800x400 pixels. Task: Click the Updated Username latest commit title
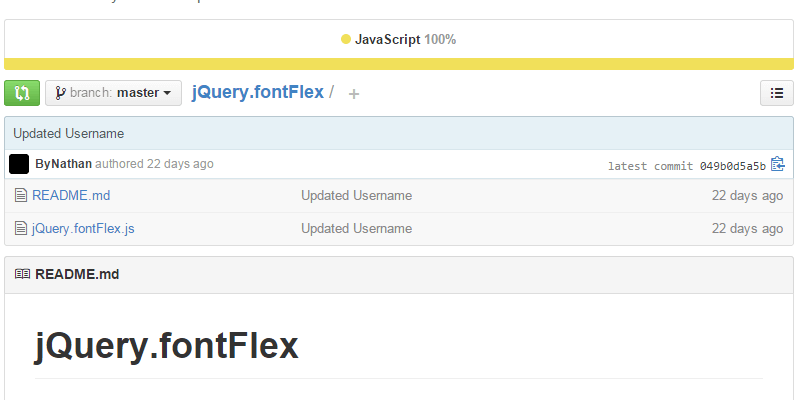[68, 134]
